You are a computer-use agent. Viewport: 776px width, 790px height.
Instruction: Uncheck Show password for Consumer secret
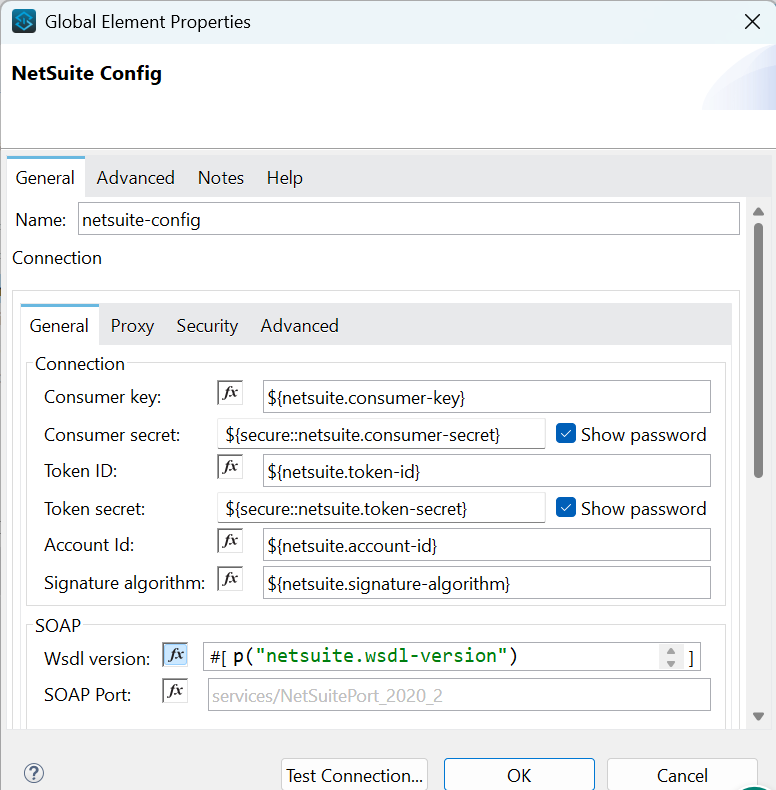[x=566, y=434]
